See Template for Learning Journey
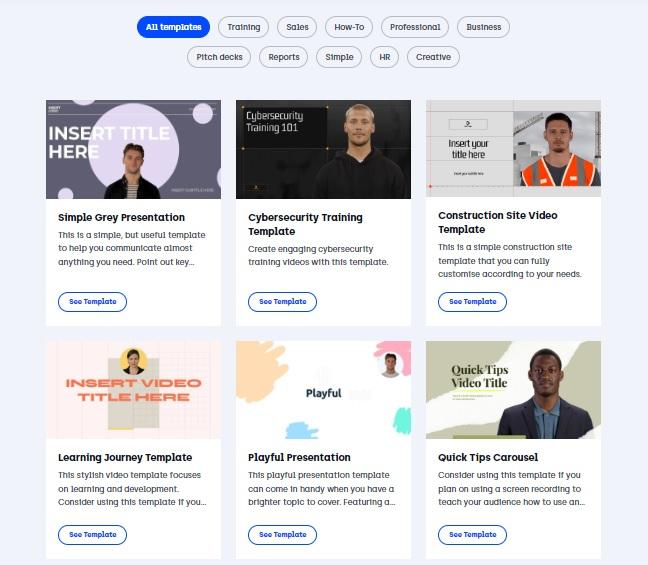This screenshot has height=565, width=648. coord(93,535)
